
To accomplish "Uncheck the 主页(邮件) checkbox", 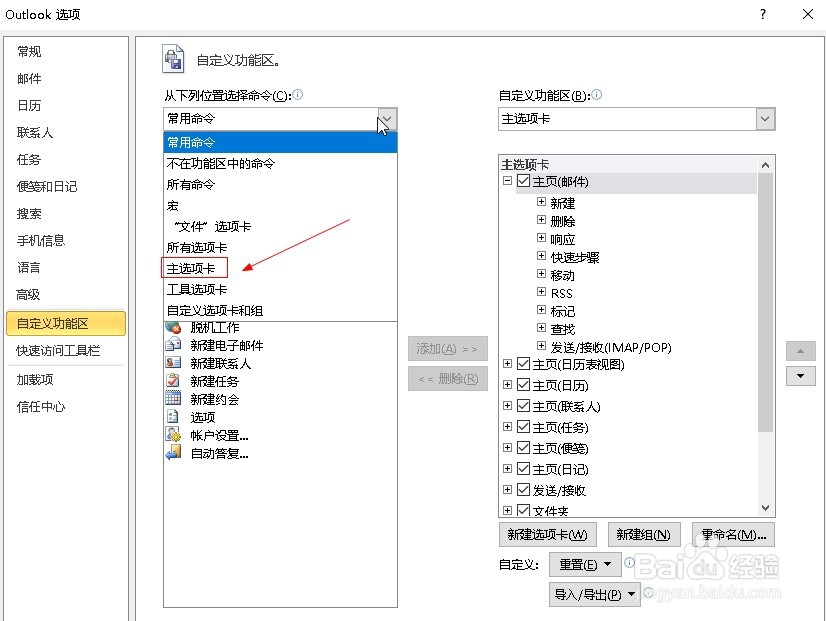I will pos(523,181).
